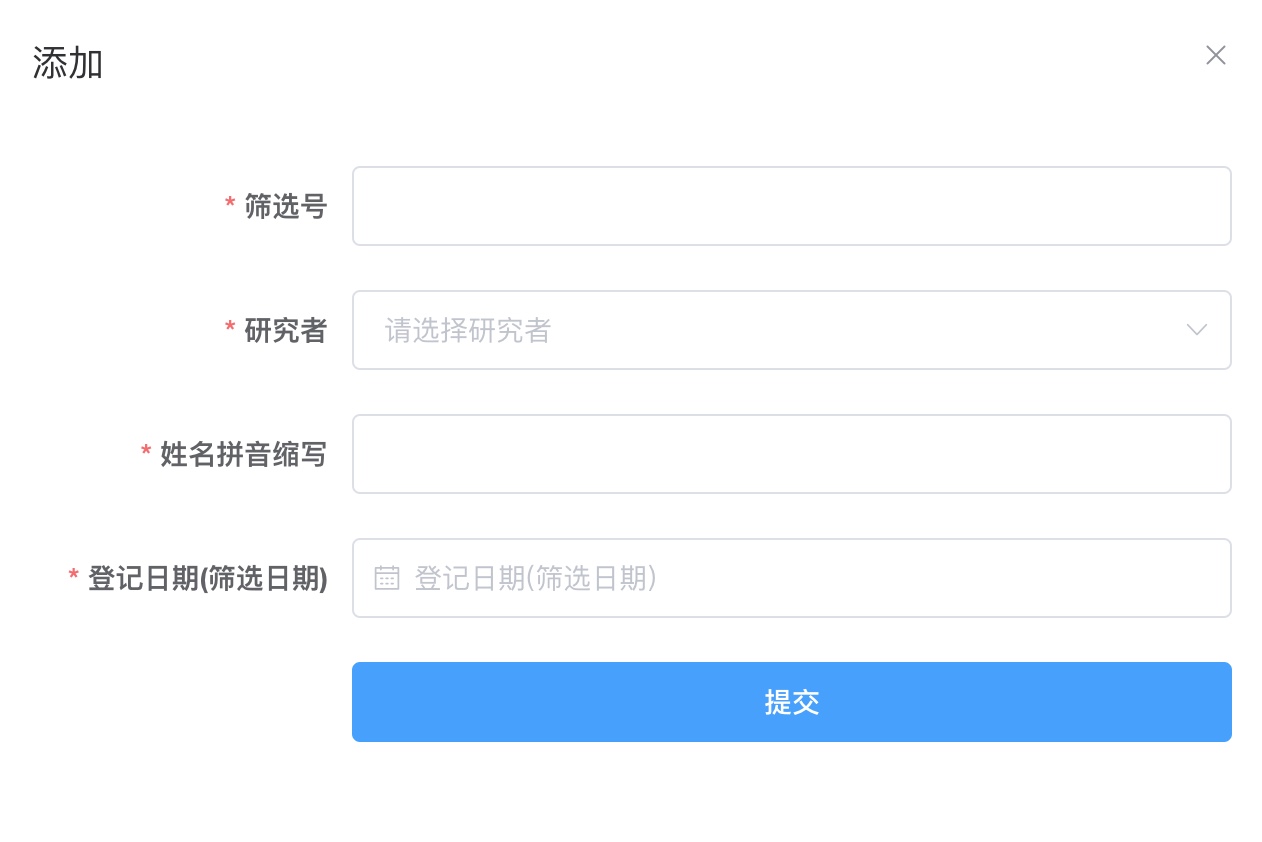The image size is (1262, 842).
Task: Click the 登记日期(筛选日期) placeholder text
Action: tap(533, 578)
